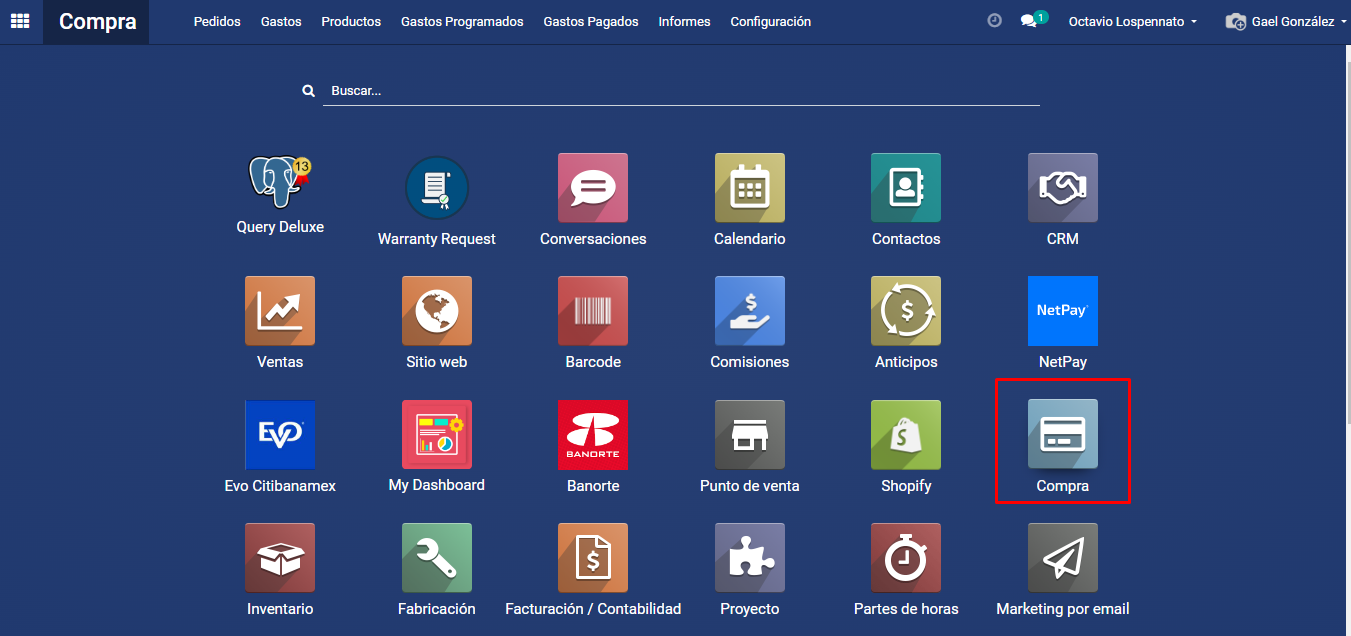Launch the Banorte app

click(593, 435)
